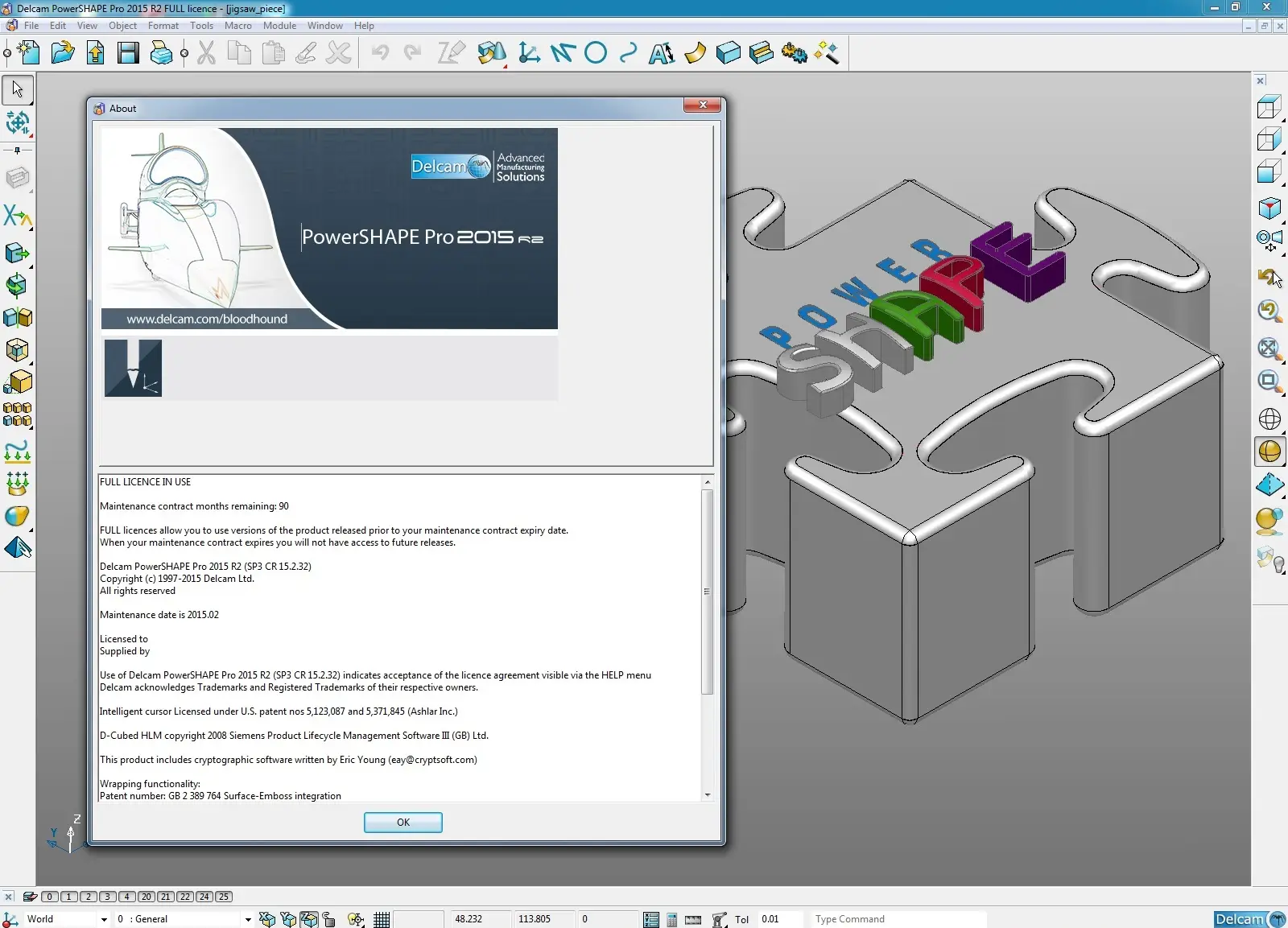The width and height of the screenshot is (1288, 928).
Task: Select the Workplane tool icon
Action: point(529,53)
